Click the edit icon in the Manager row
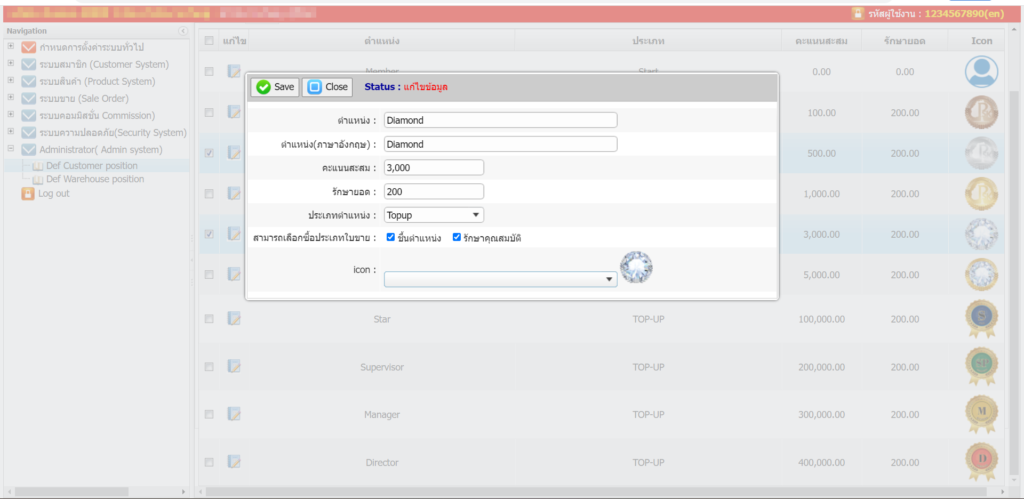This screenshot has width=1024, height=499. click(234, 413)
